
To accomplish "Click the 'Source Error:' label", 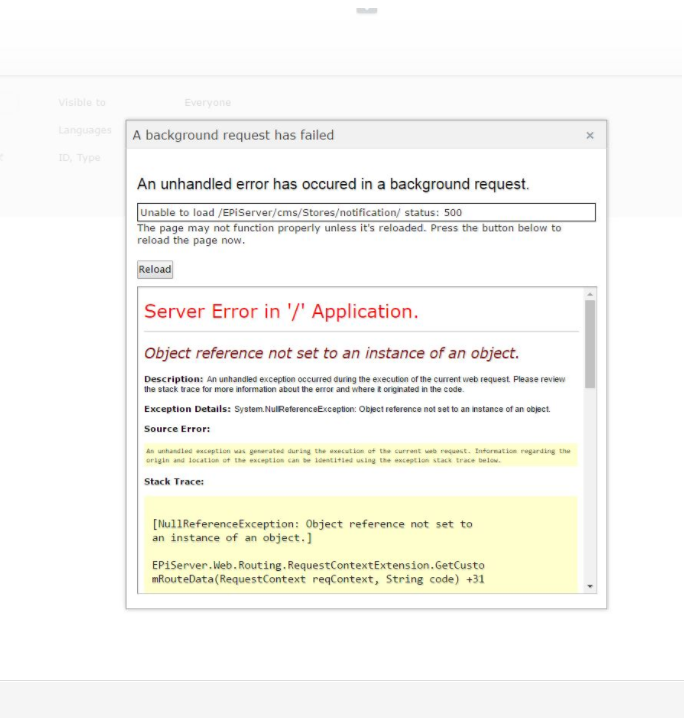I will click(177, 429).
